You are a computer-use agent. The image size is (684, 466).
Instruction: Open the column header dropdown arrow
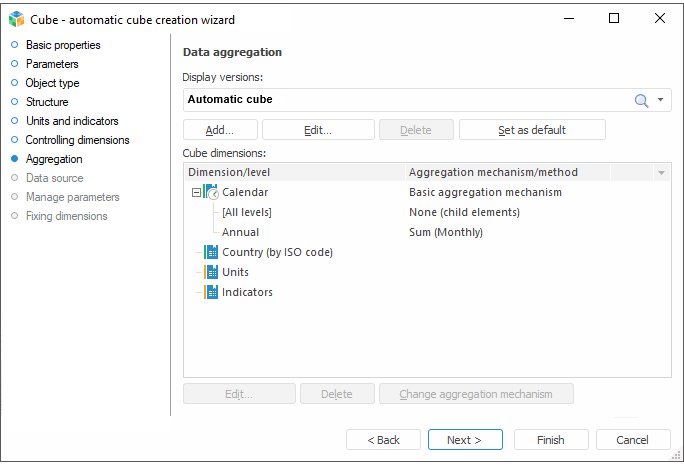pyautogui.click(x=661, y=173)
